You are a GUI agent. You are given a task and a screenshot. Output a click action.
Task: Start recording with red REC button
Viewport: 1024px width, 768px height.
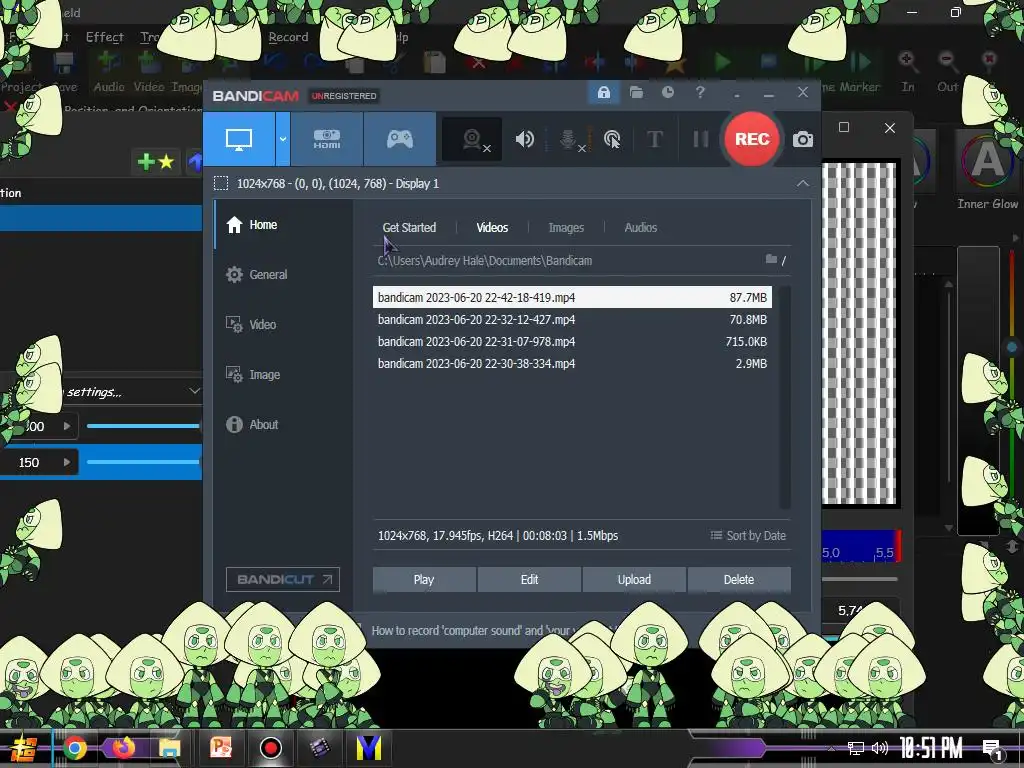pos(752,139)
